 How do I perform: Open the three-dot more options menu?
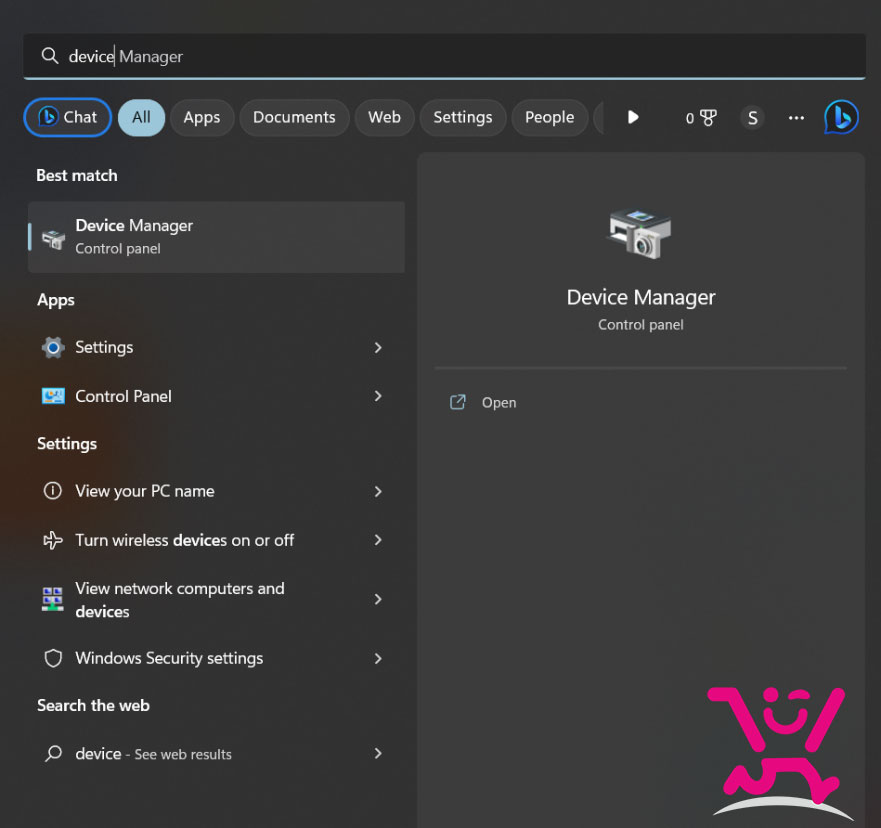click(x=796, y=117)
